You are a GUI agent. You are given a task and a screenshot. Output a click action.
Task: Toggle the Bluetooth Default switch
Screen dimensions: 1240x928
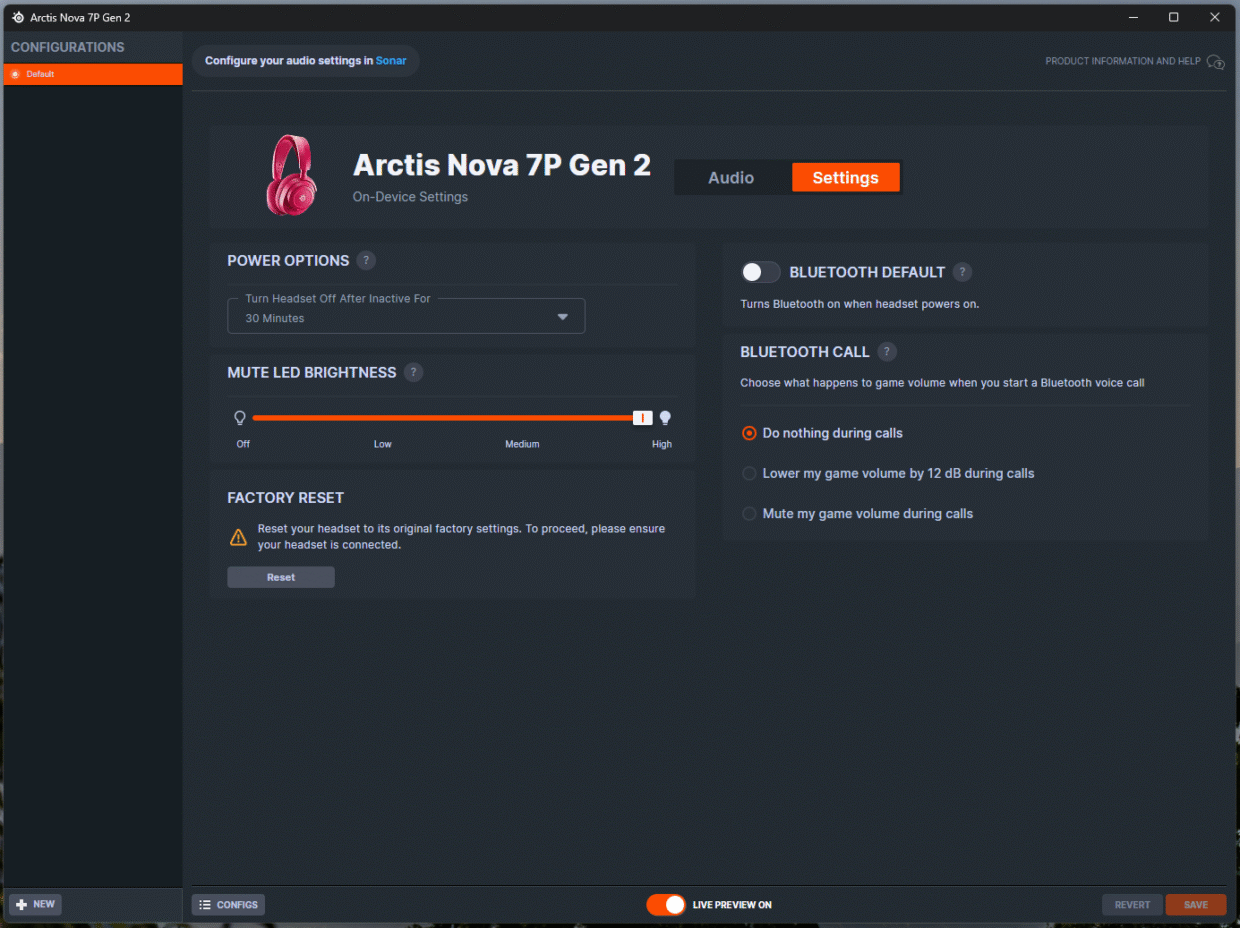[760, 272]
